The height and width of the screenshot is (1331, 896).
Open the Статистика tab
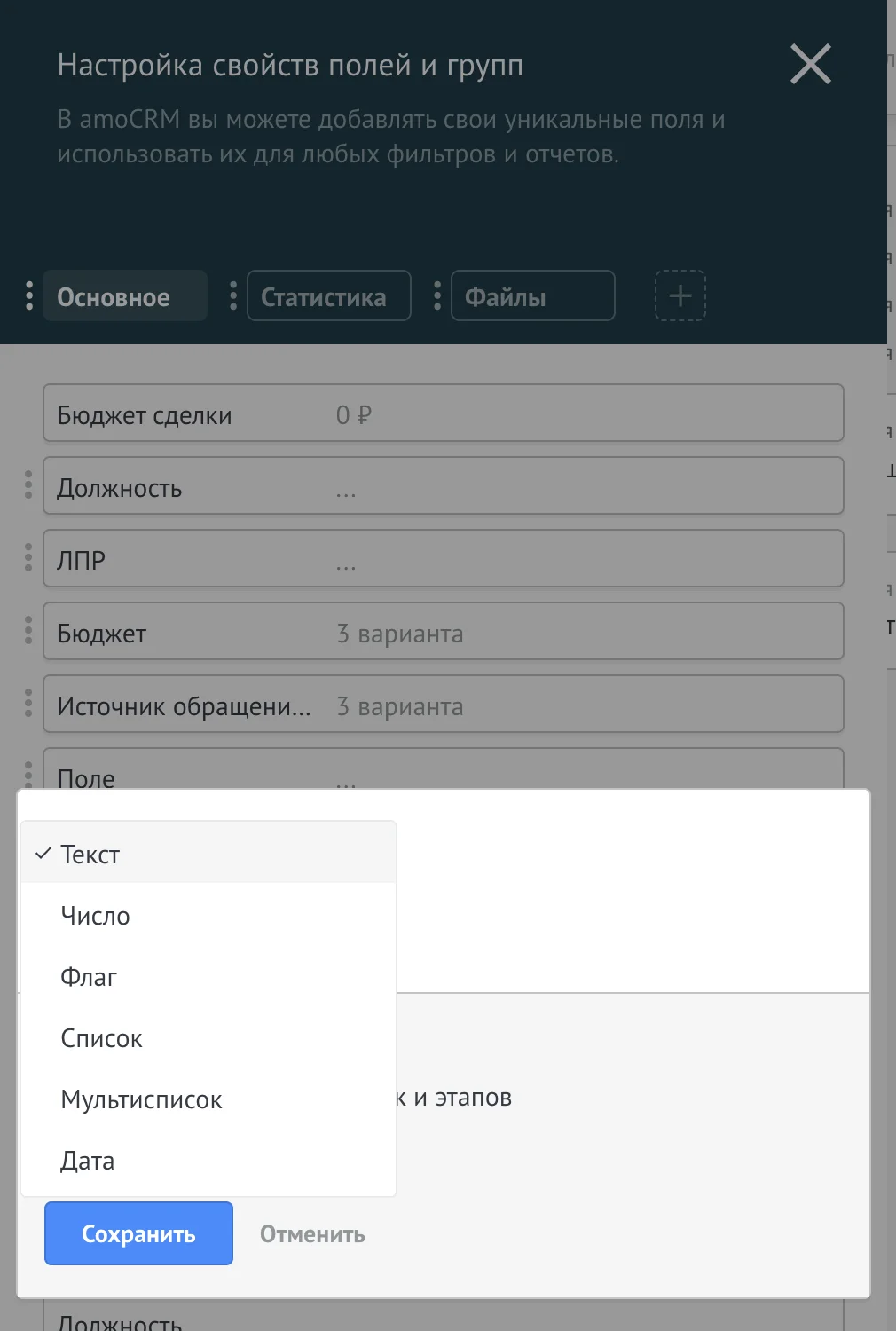coord(329,295)
